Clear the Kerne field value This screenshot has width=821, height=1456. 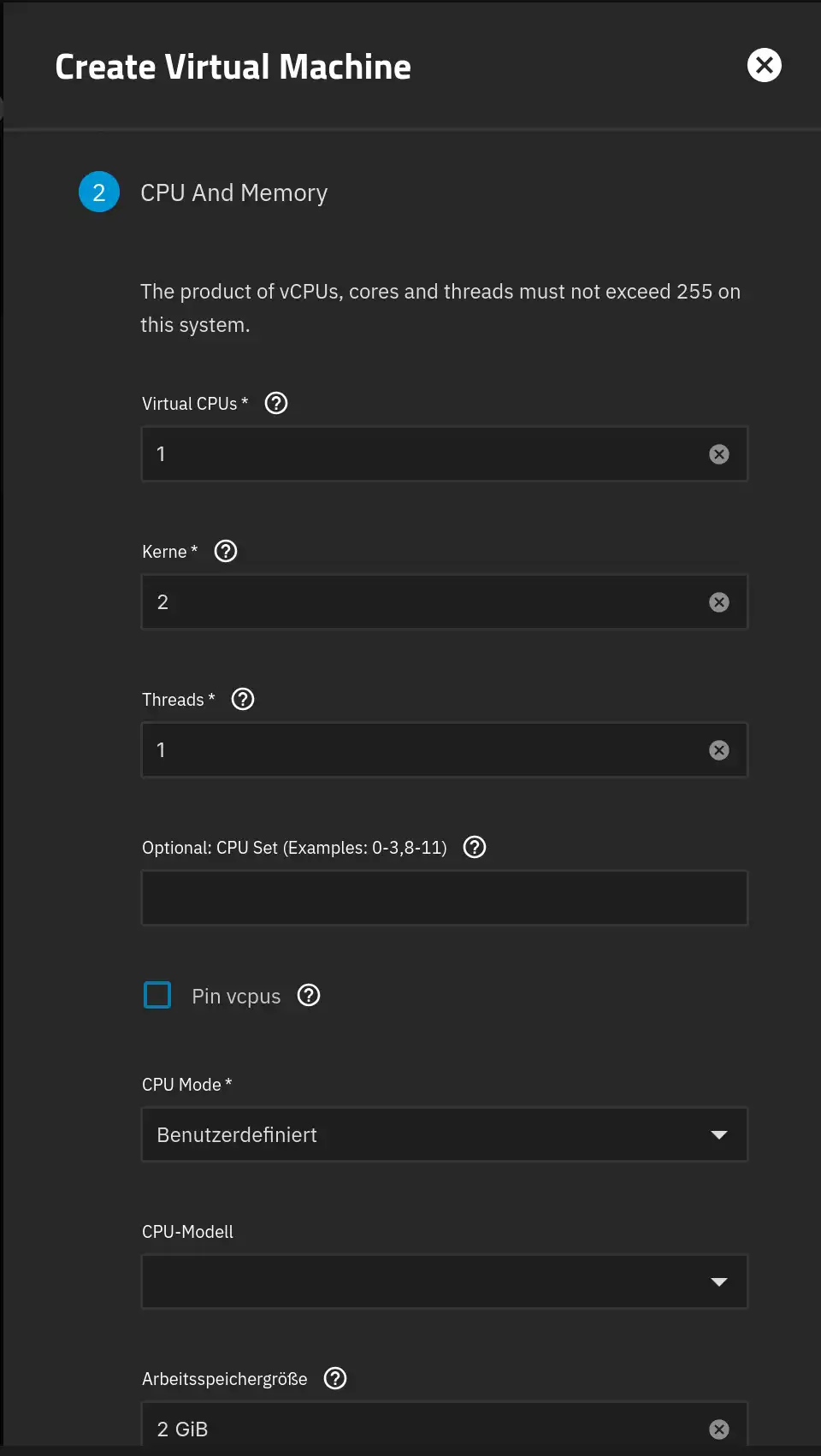(x=719, y=602)
